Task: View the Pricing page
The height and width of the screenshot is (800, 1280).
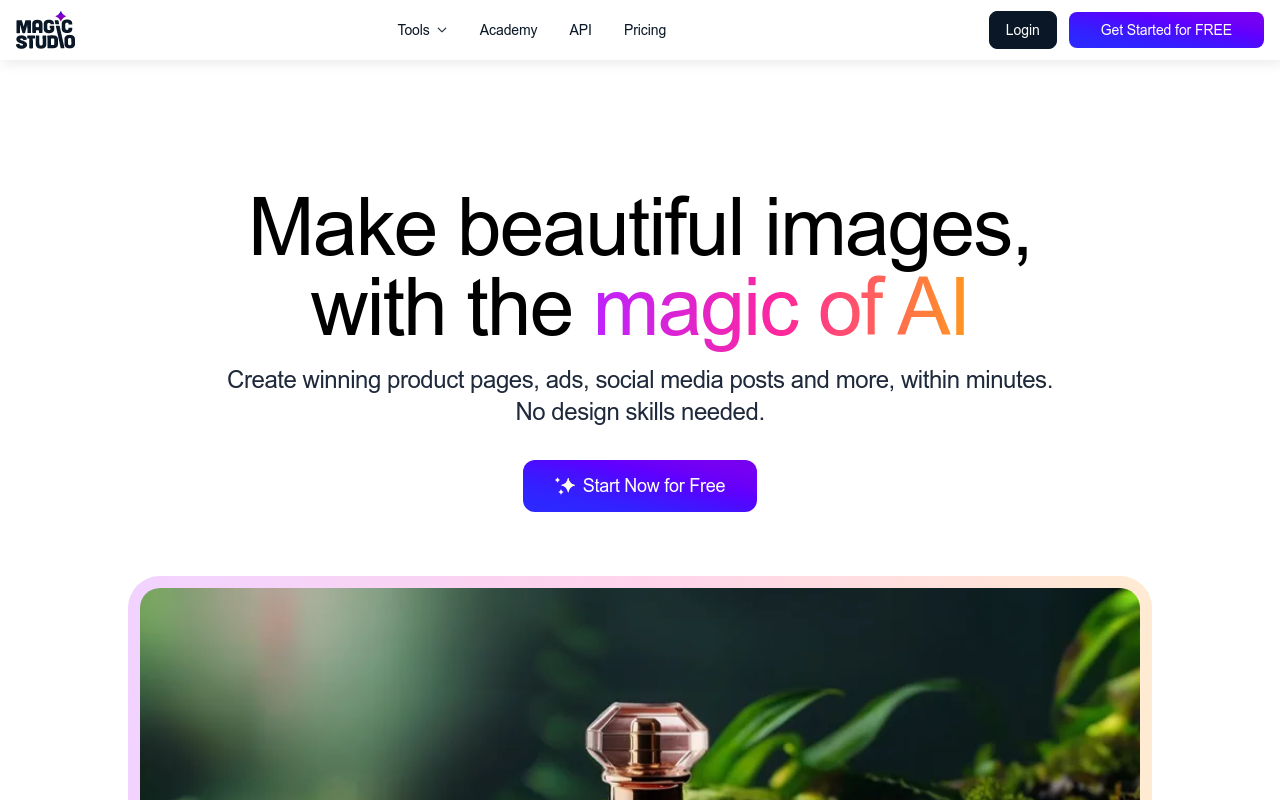Action: pyautogui.click(x=645, y=30)
